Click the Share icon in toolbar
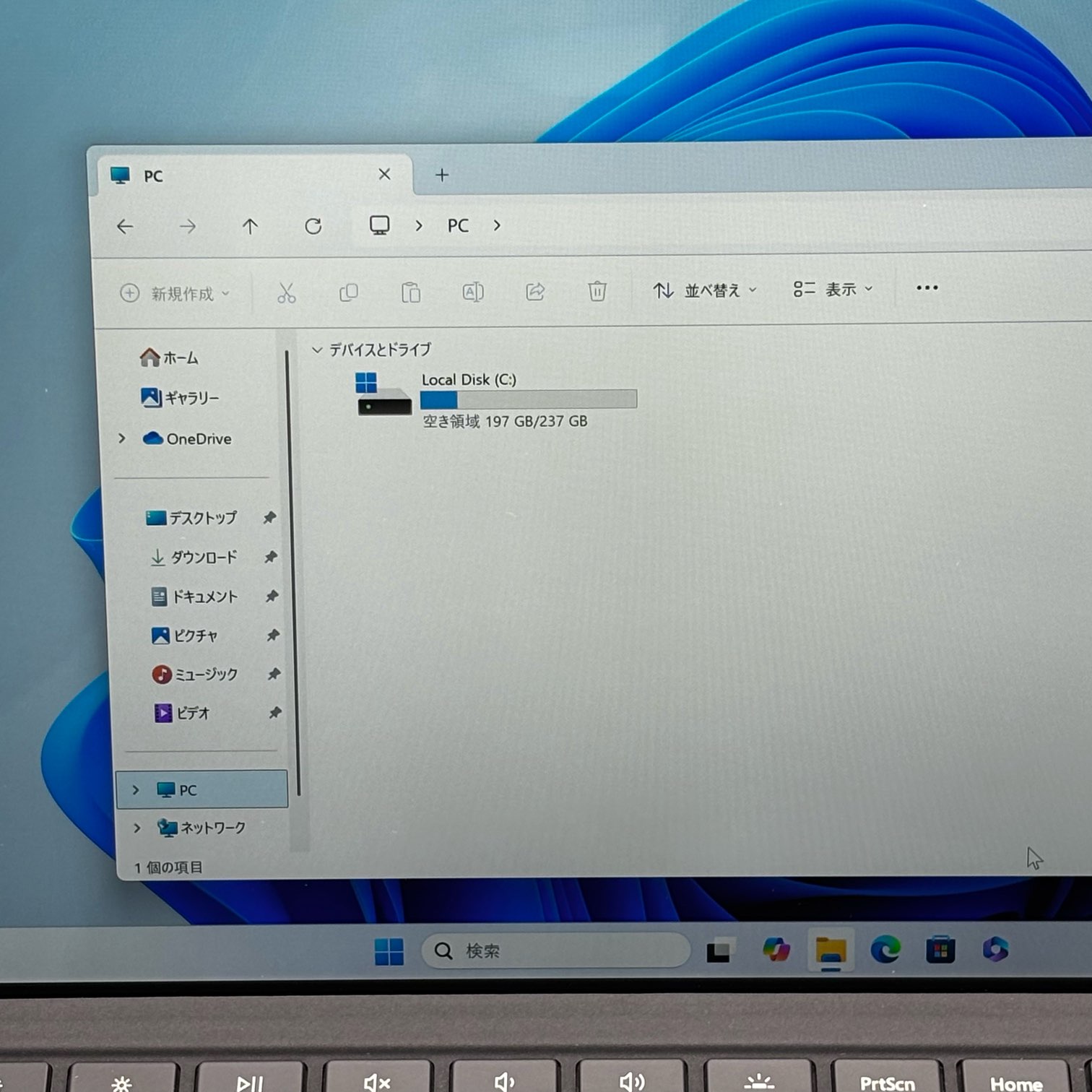The image size is (1092, 1092). click(535, 291)
